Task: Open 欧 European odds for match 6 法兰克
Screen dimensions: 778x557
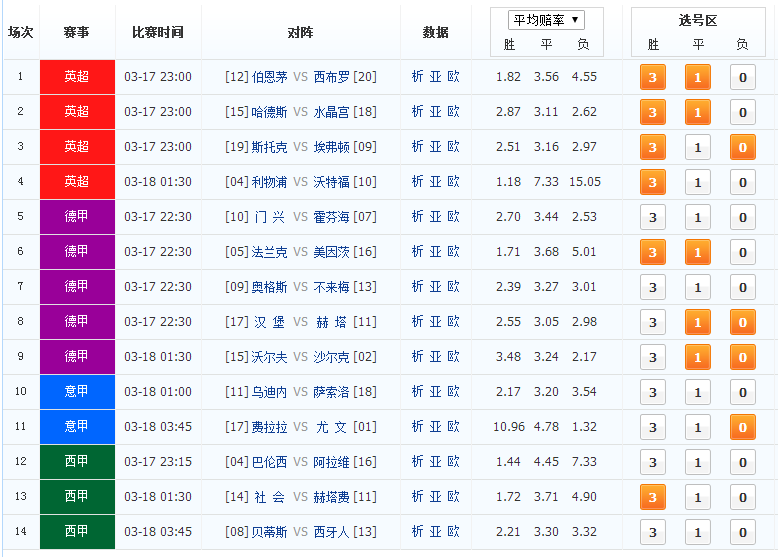Action: tap(454, 251)
